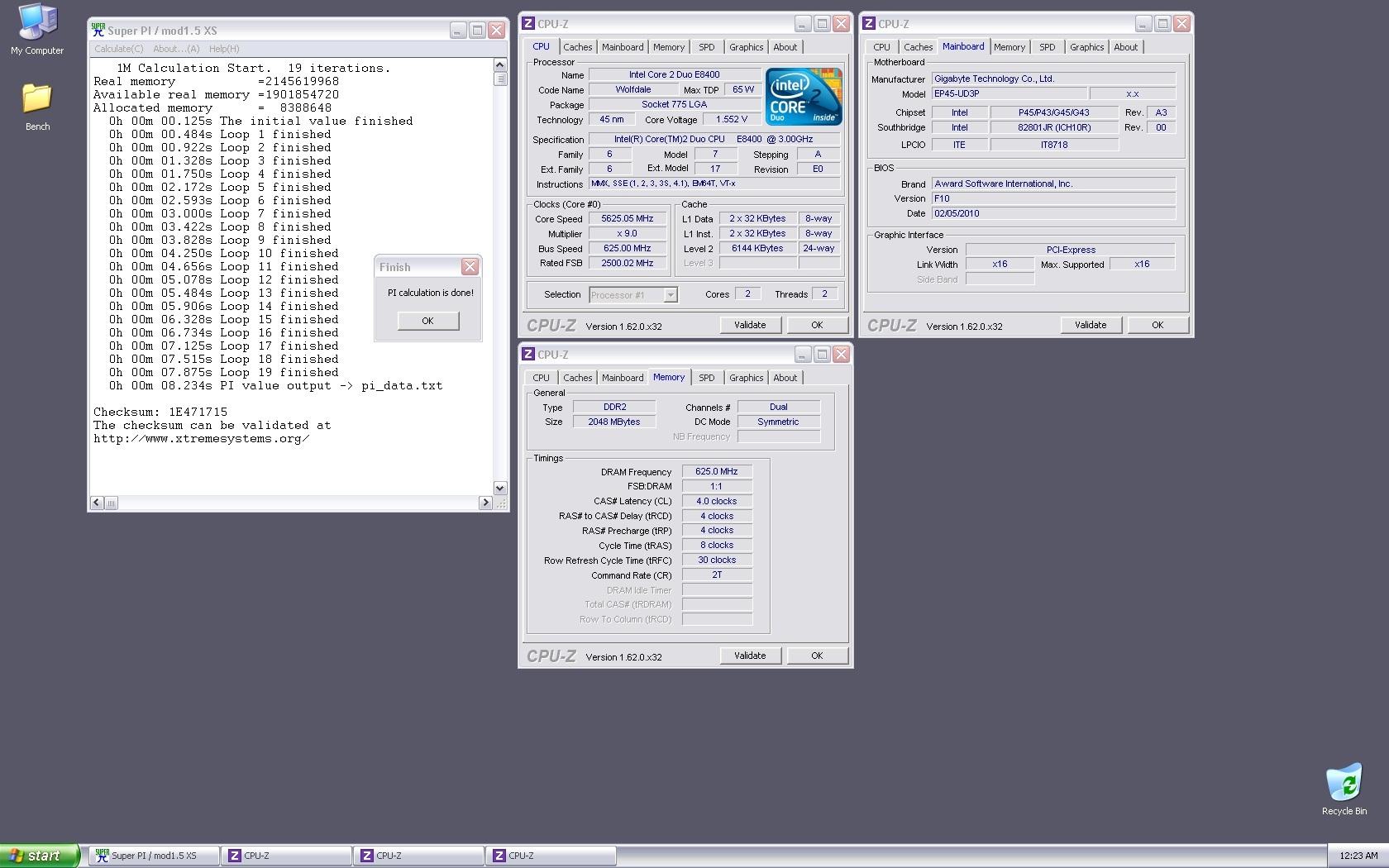Close the Finish dialog
The image size is (1389, 868).
click(x=470, y=266)
